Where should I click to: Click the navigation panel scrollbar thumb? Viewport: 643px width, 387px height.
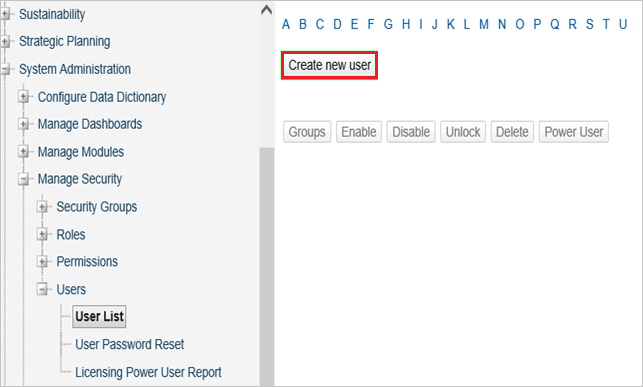coord(267,266)
